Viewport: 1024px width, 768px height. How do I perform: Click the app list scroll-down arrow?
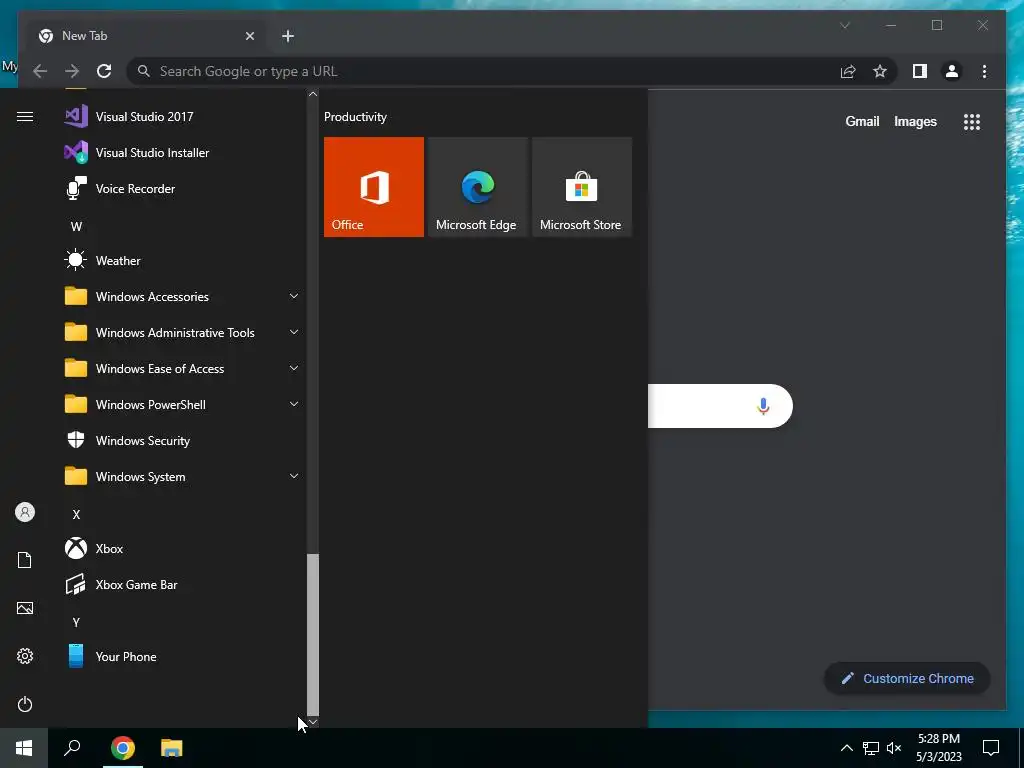[313, 722]
